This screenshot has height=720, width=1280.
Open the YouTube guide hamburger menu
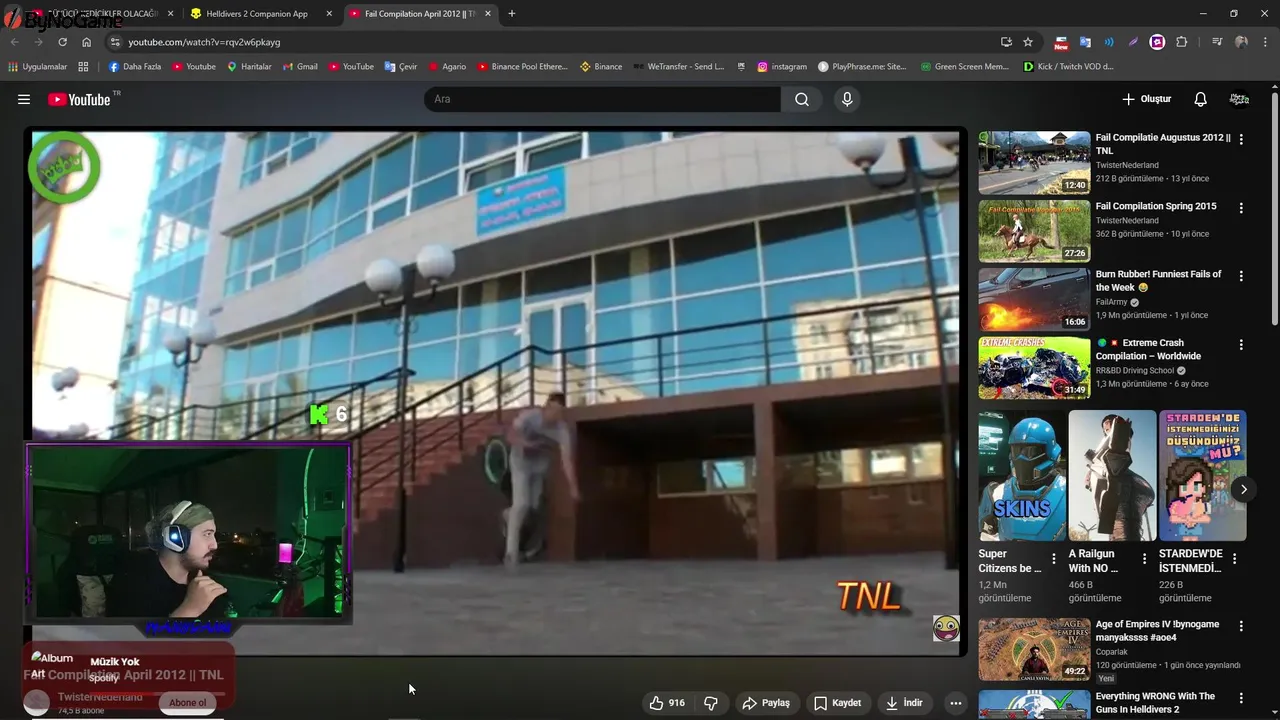24,99
